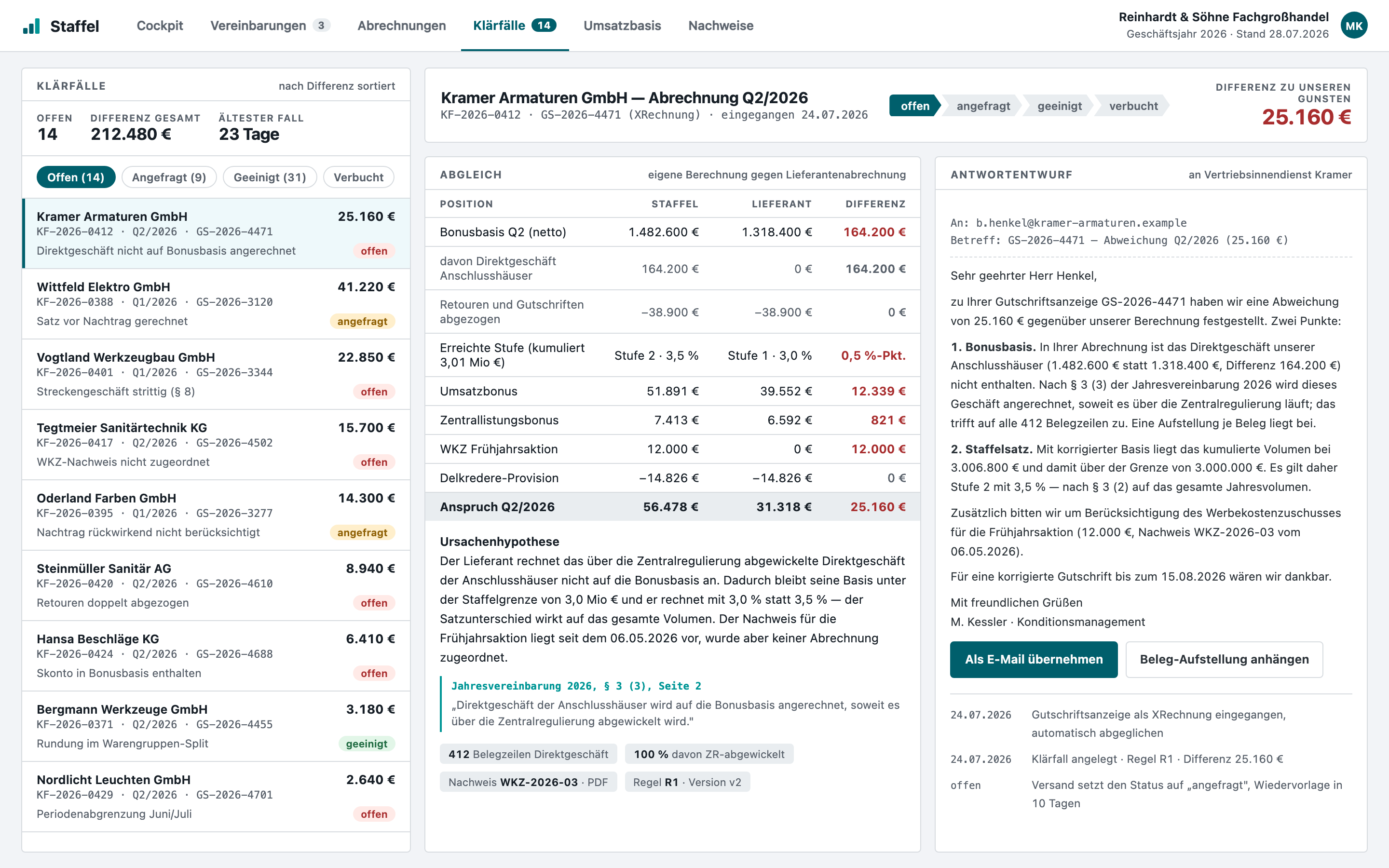Click the 'Sehr geehrter Herr Henkel,' draft line

coord(1023,275)
